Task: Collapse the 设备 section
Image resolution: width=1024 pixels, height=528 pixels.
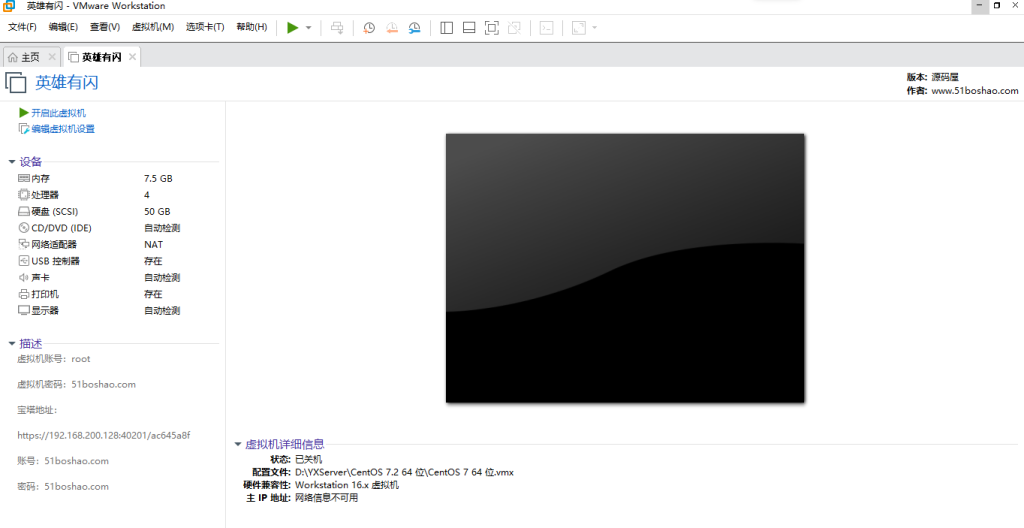Action: 12,162
